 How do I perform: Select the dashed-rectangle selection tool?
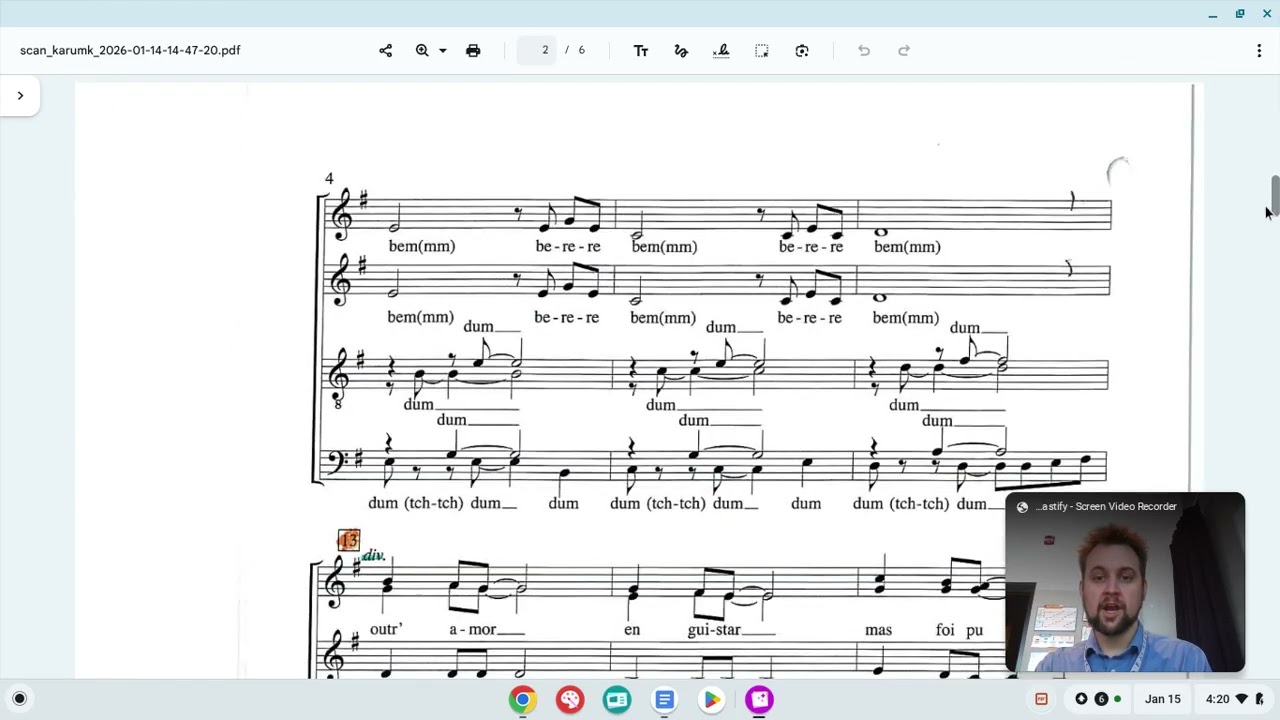click(x=761, y=50)
